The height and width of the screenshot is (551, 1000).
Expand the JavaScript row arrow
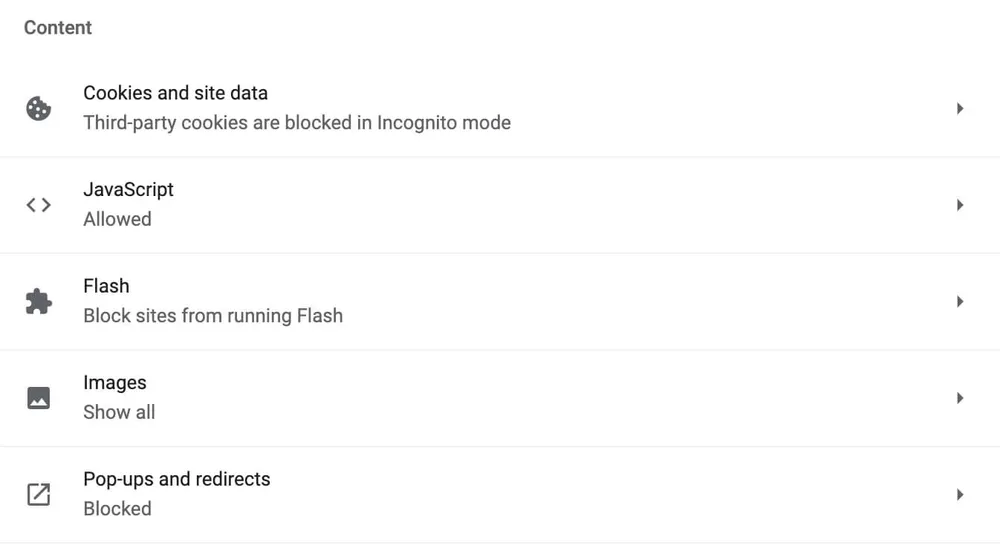pyautogui.click(x=959, y=205)
